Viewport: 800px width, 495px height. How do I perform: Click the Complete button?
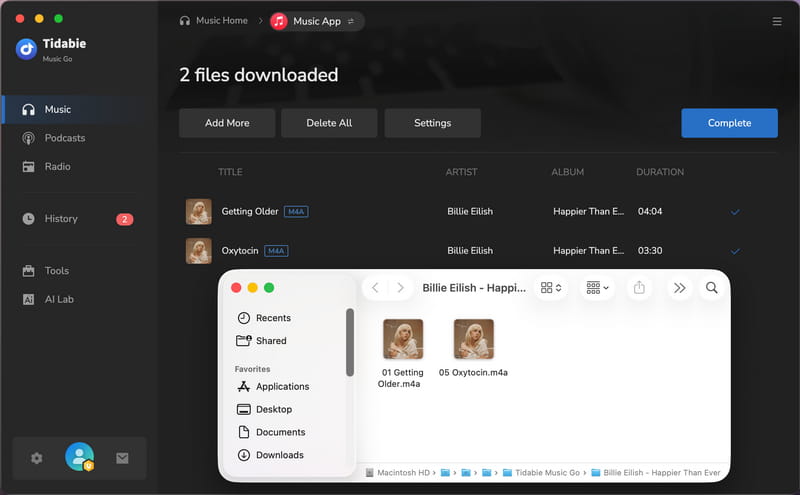tap(729, 123)
